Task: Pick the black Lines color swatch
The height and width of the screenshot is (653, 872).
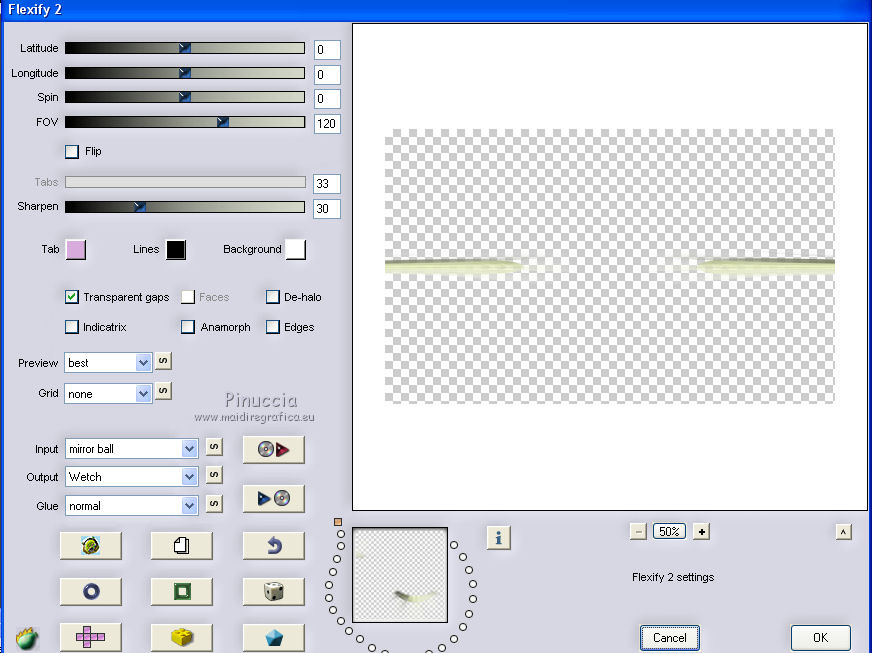Action: (x=176, y=250)
